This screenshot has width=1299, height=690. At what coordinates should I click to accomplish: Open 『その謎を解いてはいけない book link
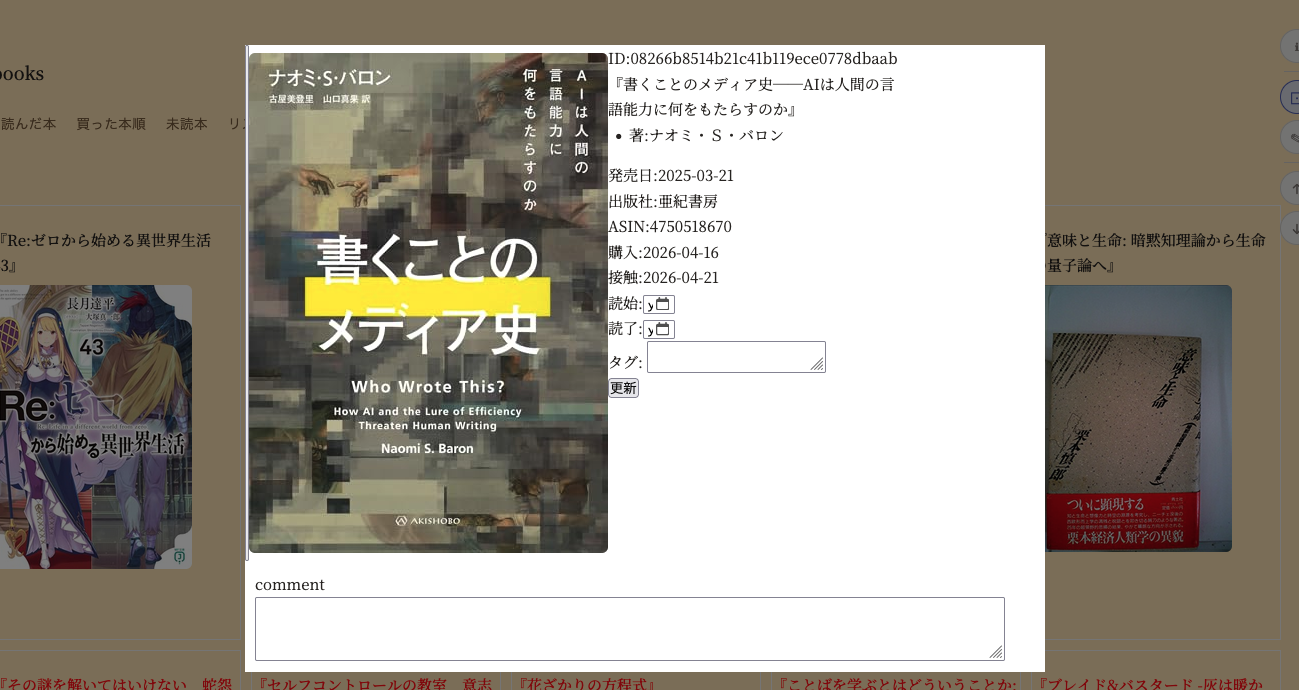coord(115,684)
